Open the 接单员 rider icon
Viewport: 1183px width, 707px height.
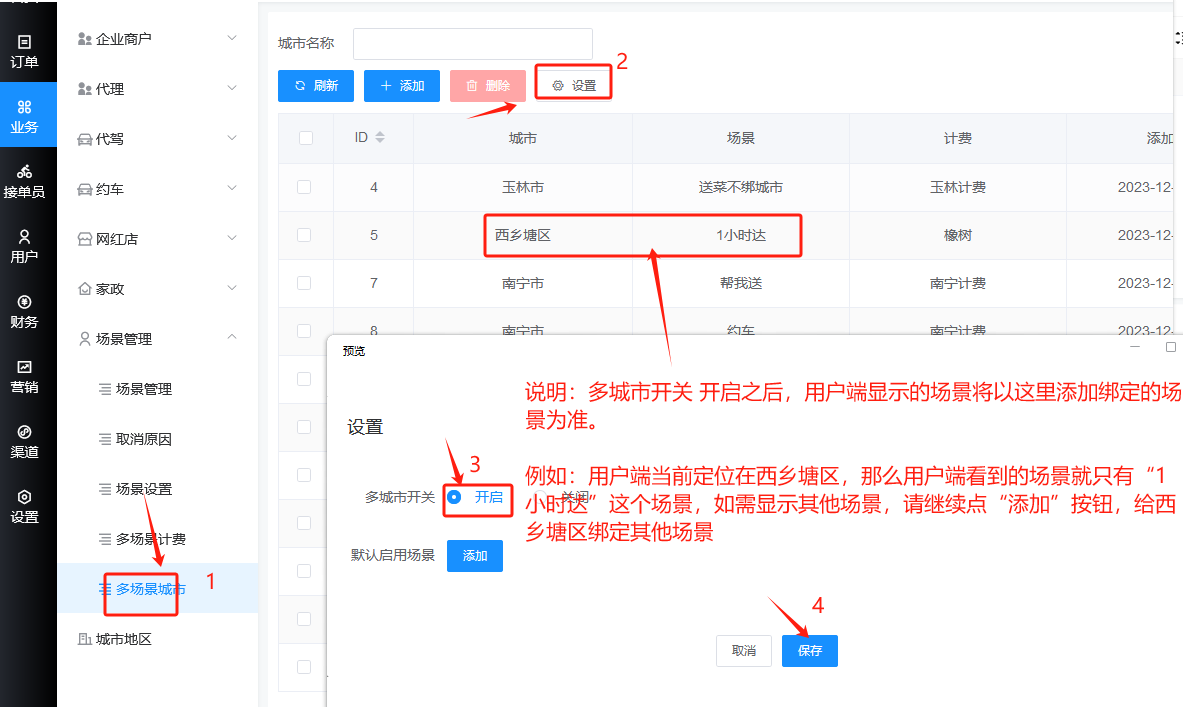point(24,172)
